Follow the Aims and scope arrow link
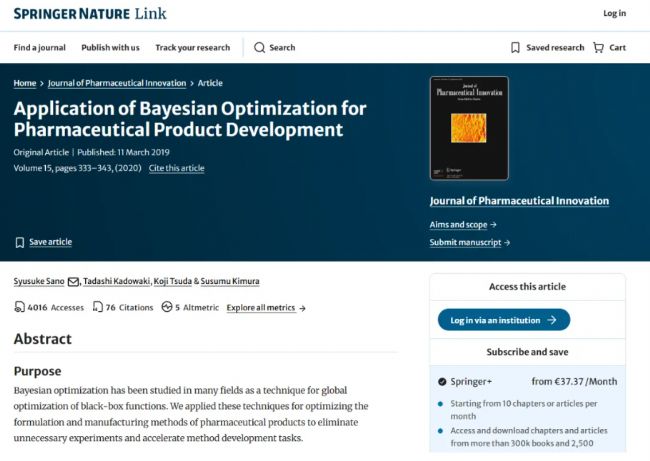This screenshot has height=461, width=650. pos(463,225)
